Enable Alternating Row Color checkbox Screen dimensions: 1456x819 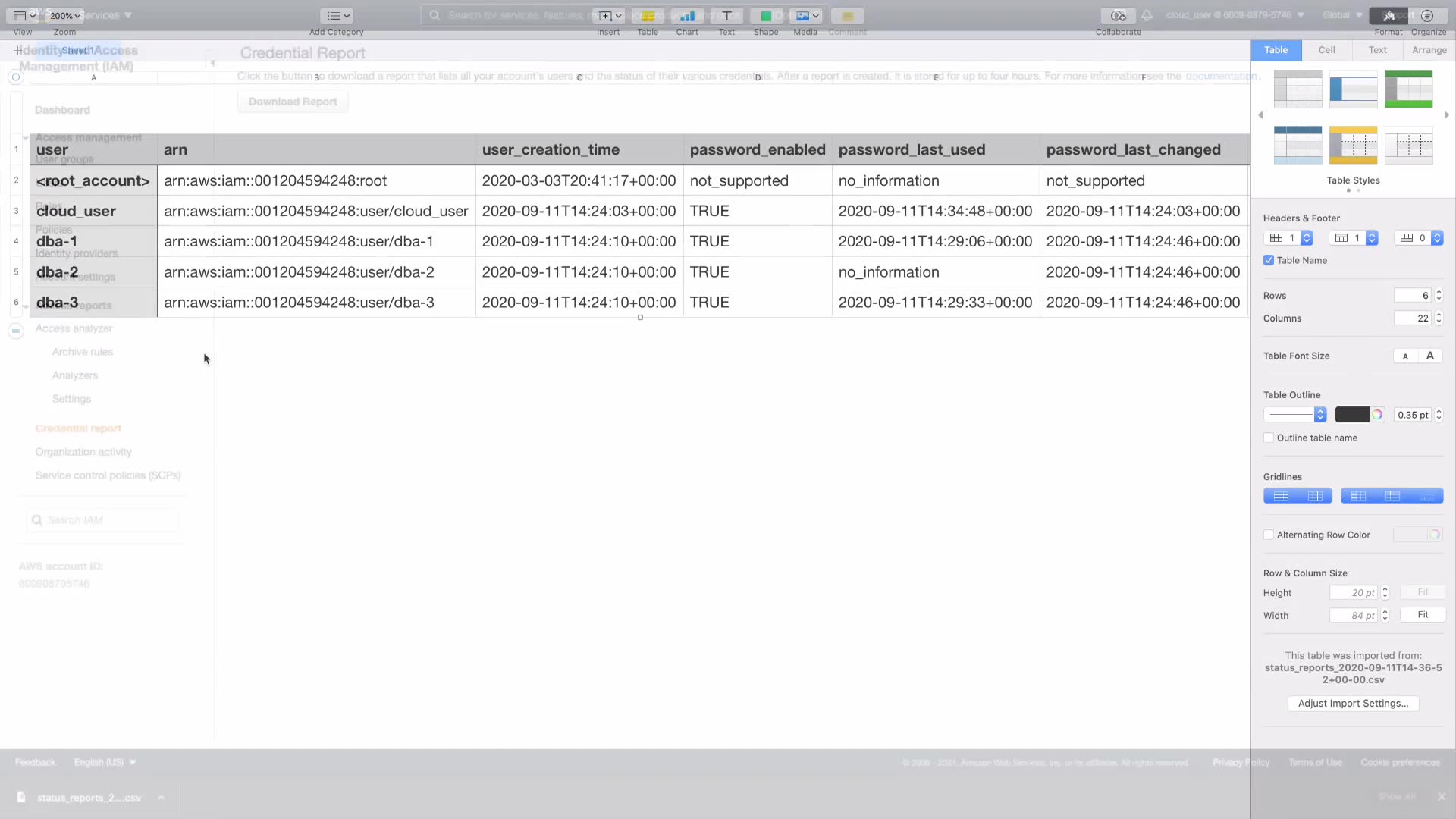[x=1269, y=535]
